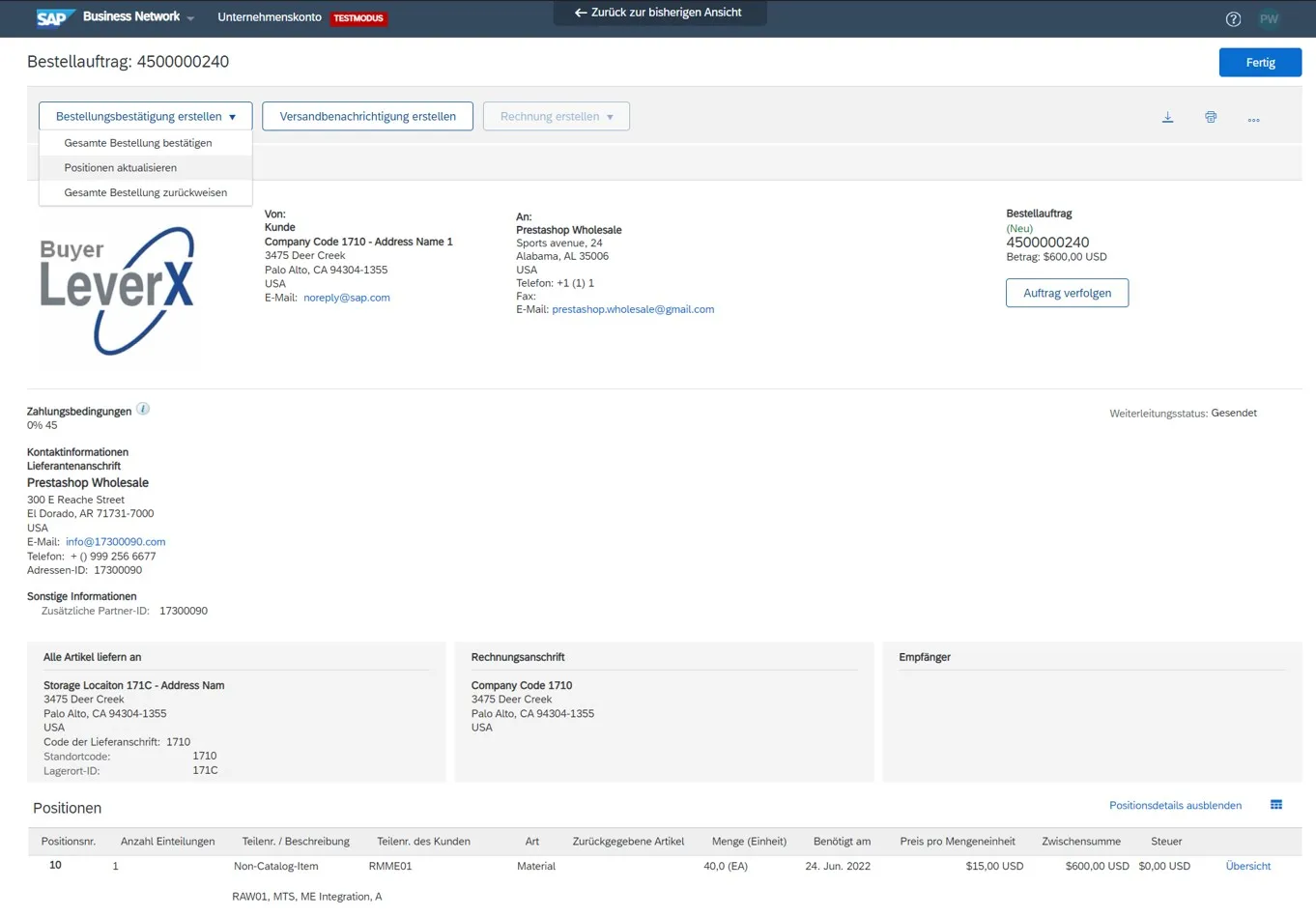The width and height of the screenshot is (1316, 917).
Task: Click the Steuer column header
Action: click(x=1166, y=842)
